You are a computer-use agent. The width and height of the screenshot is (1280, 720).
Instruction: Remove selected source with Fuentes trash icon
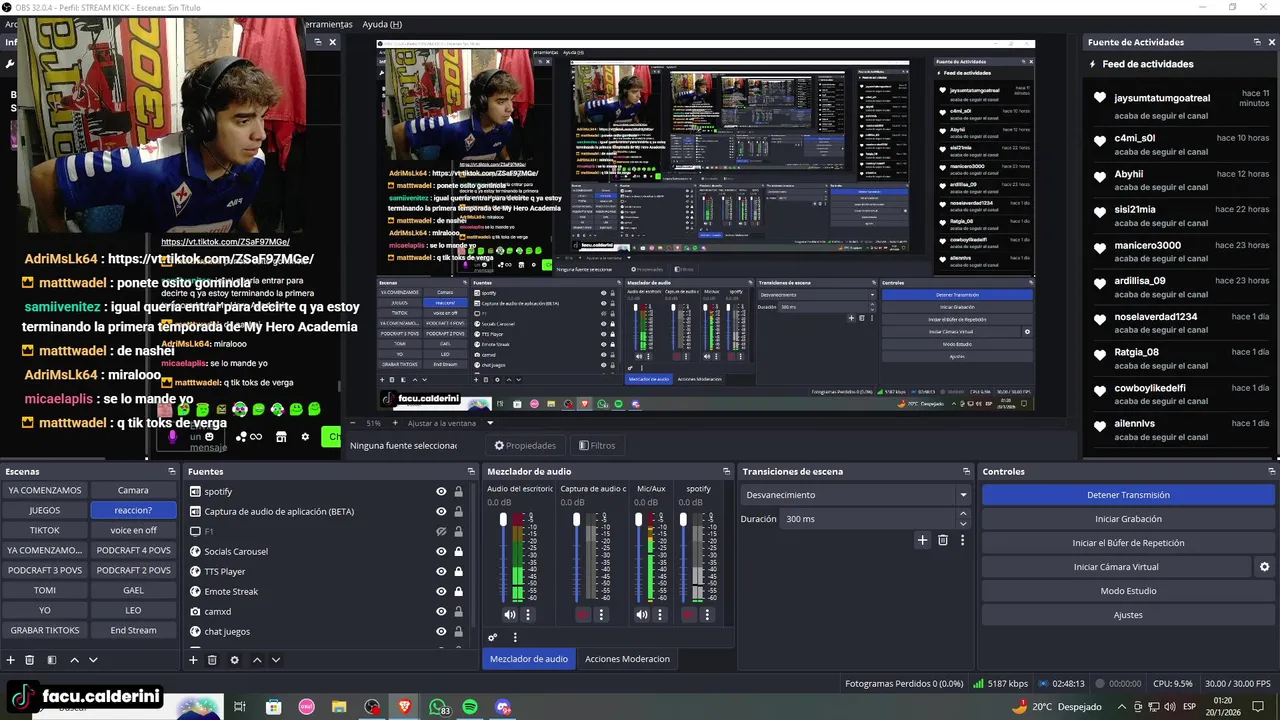(x=212, y=660)
